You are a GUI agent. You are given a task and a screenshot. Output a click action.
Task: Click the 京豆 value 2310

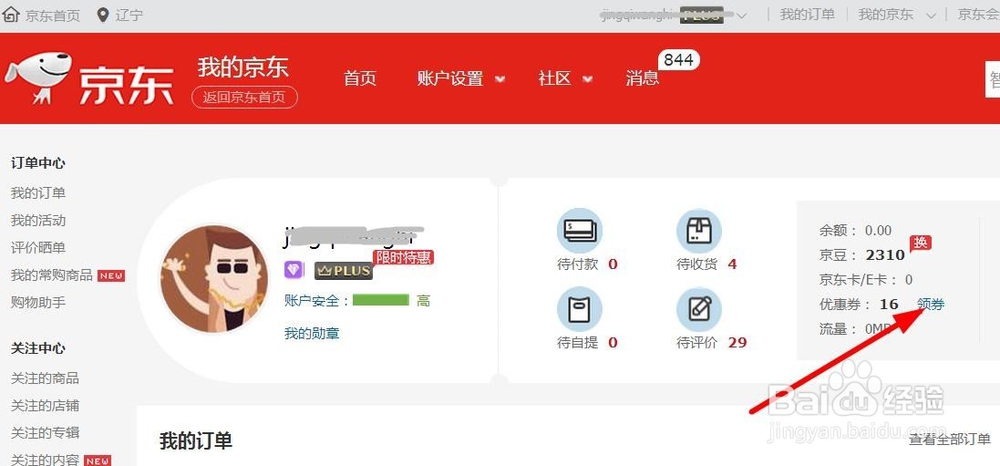885,256
